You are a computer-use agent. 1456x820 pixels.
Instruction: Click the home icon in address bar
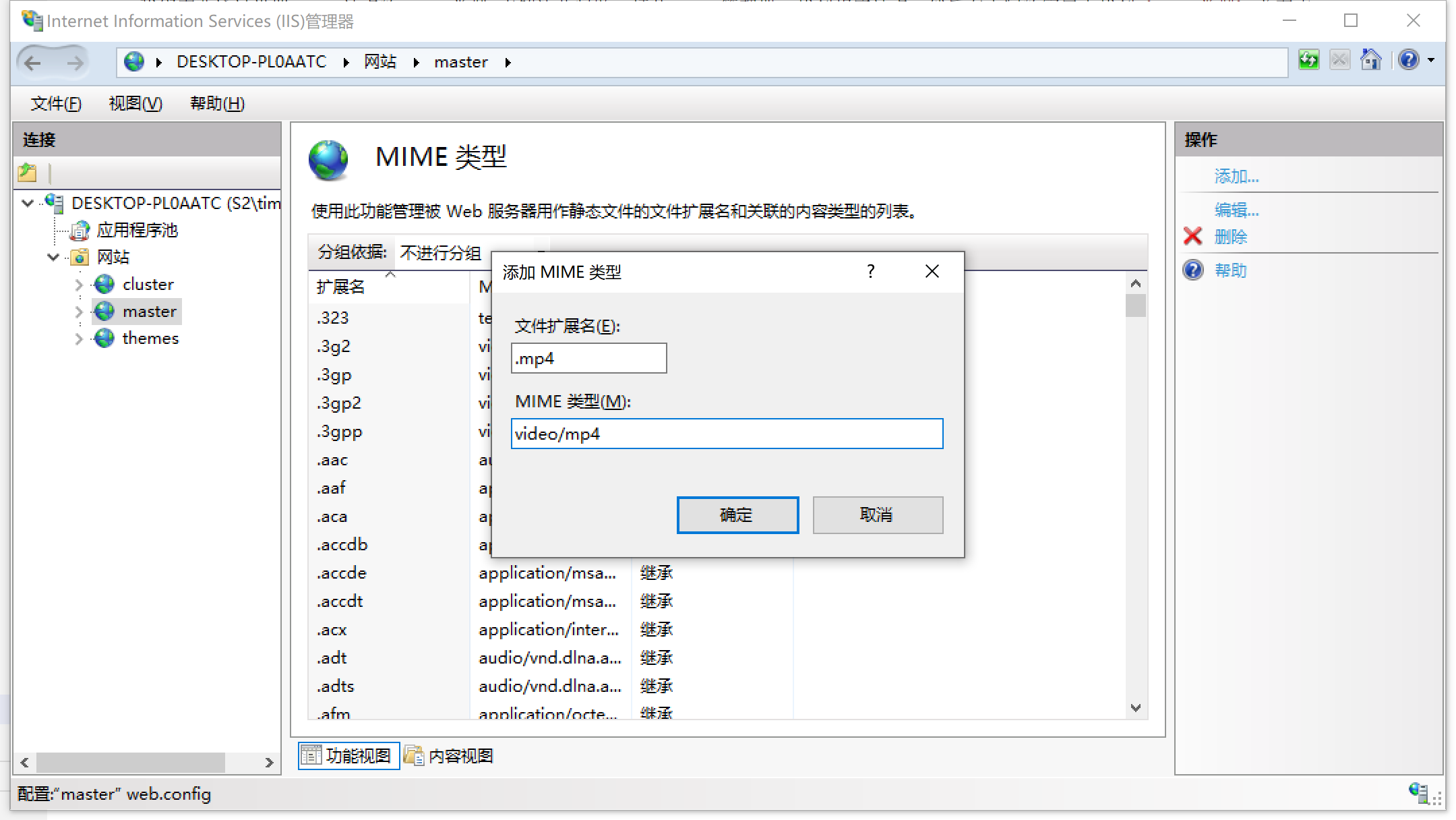1370,60
